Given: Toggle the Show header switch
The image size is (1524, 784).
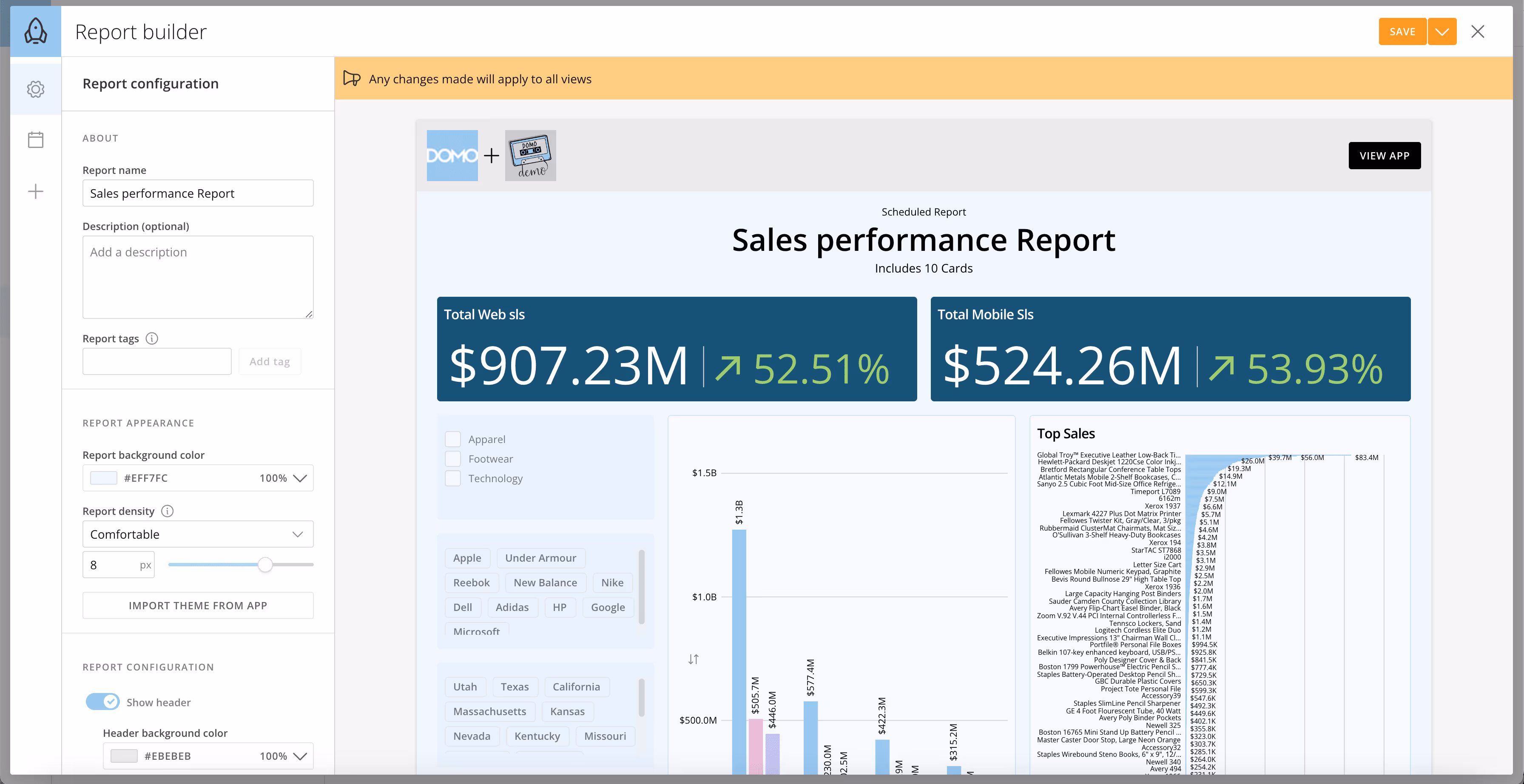Looking at the screenshot, I should click(103, 702).
